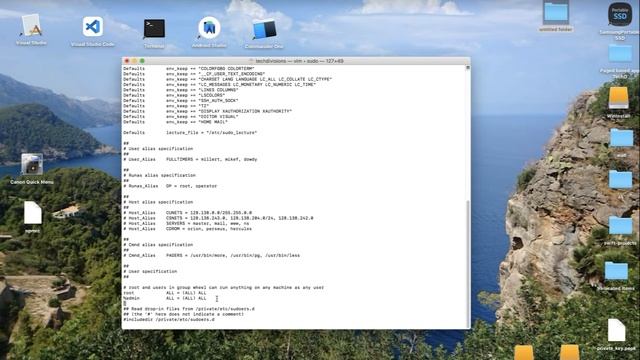Select the private_key.pepk file icon

click(616, 331)
